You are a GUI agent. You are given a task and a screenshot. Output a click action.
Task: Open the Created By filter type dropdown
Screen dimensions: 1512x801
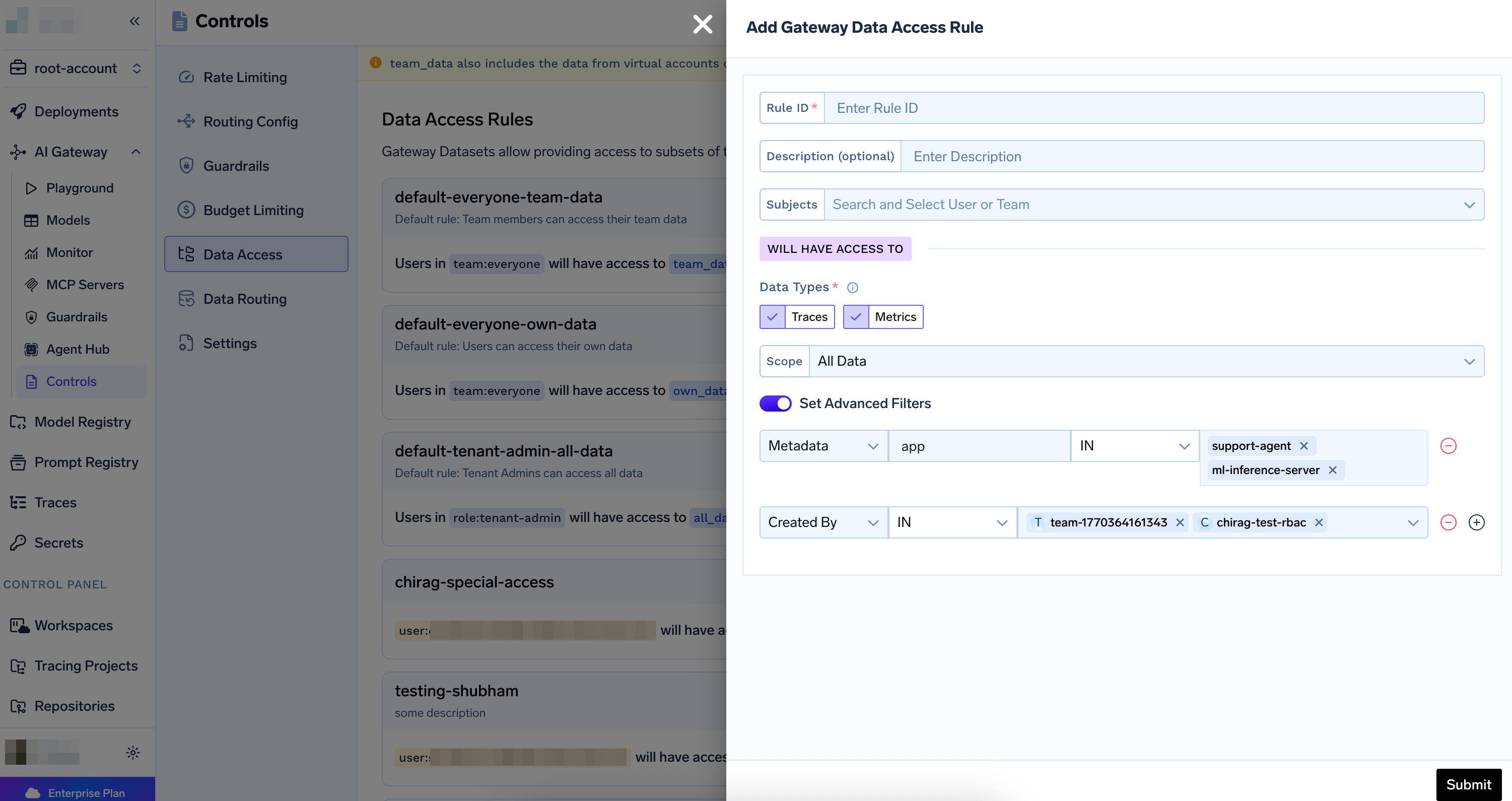[823, 522]
